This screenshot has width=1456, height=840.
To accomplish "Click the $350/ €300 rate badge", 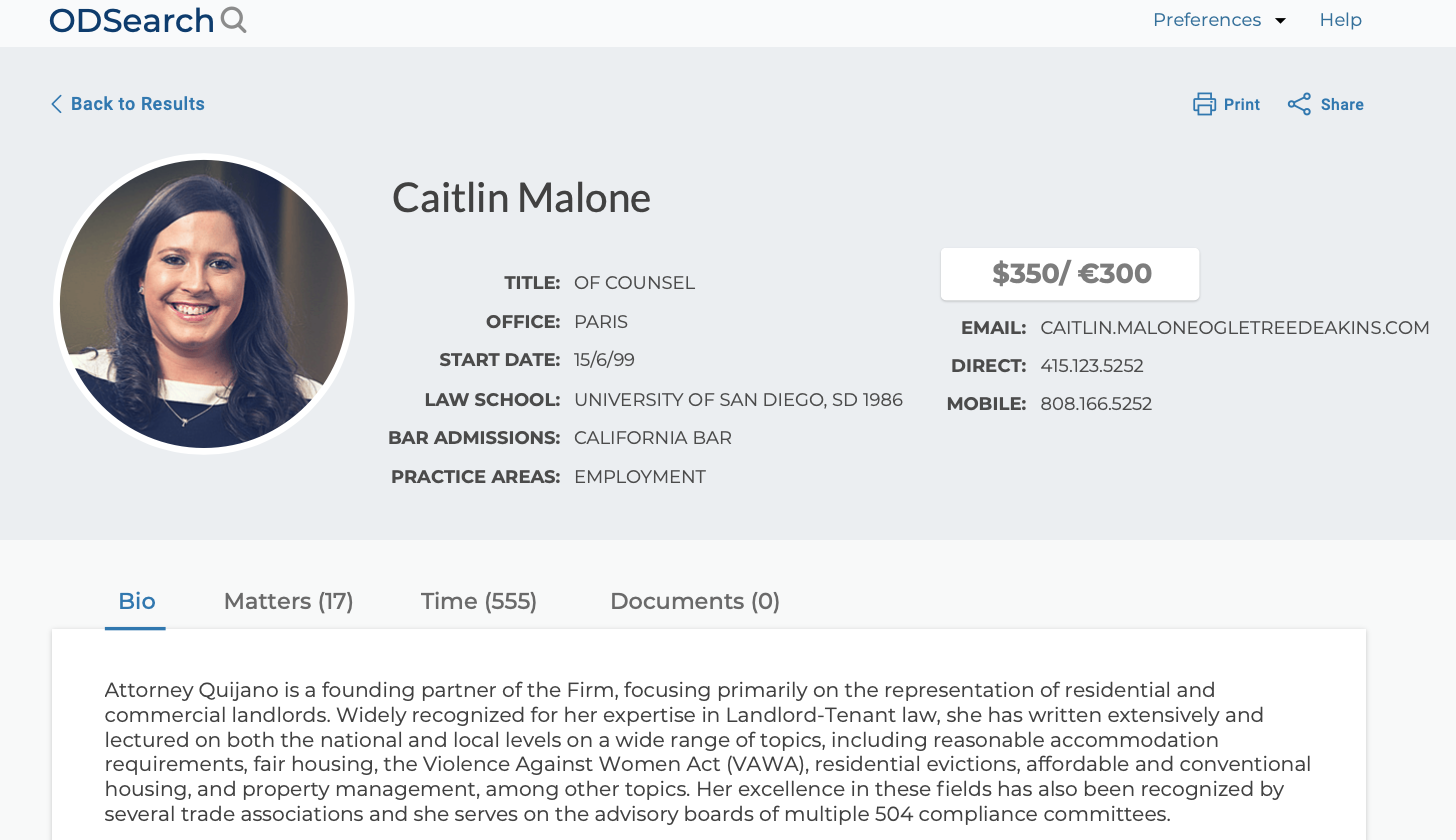I will click(1070, 273).
